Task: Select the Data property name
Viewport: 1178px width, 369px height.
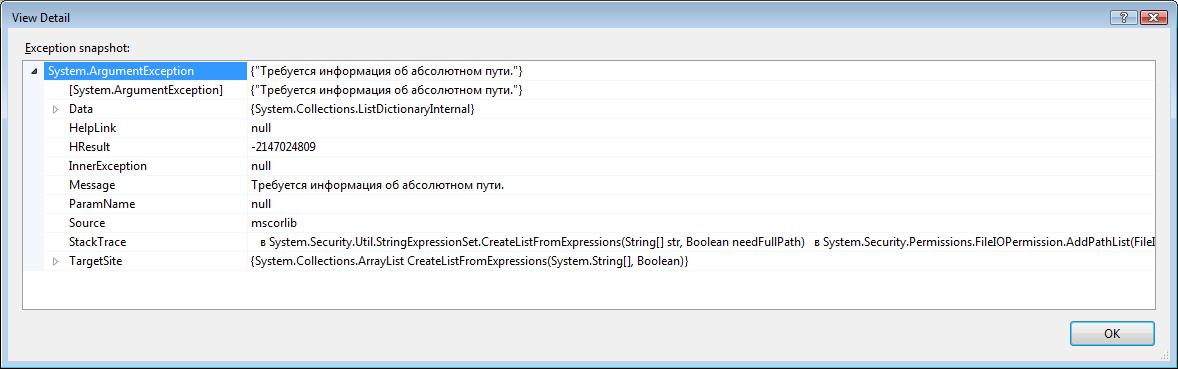Action: click(80, 110)
